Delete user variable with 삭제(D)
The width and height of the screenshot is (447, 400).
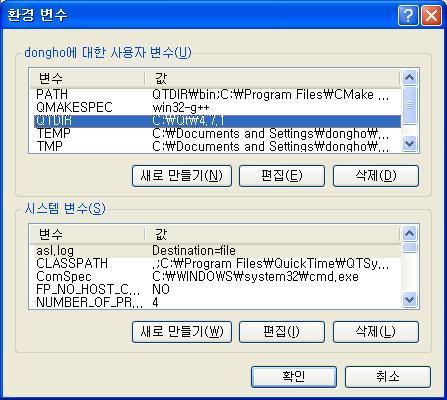[x=376, y=176]
